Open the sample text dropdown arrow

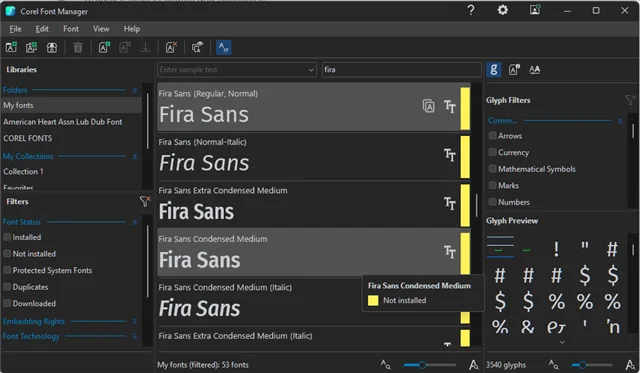311,70
